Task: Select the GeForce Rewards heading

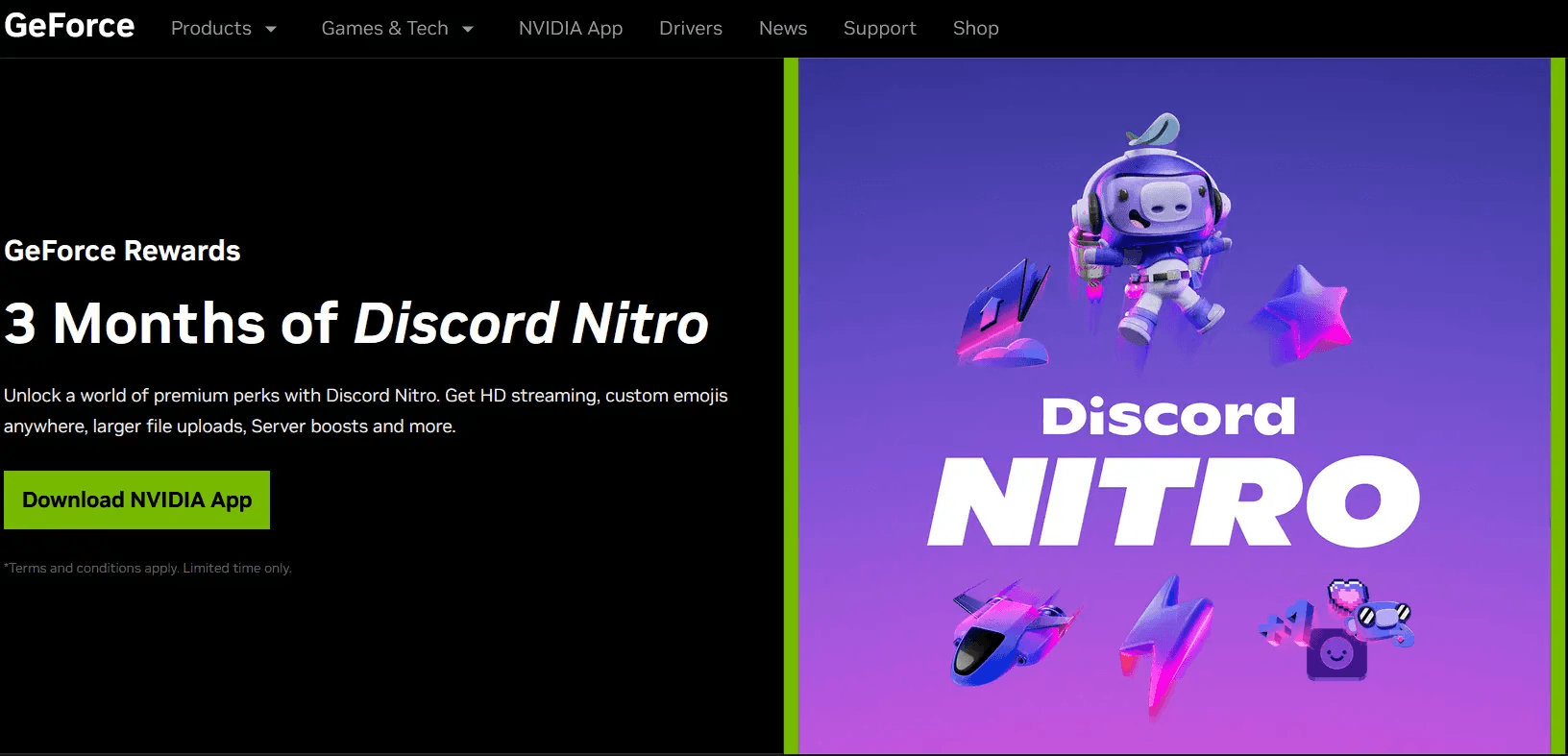Action: click(122, 251)
